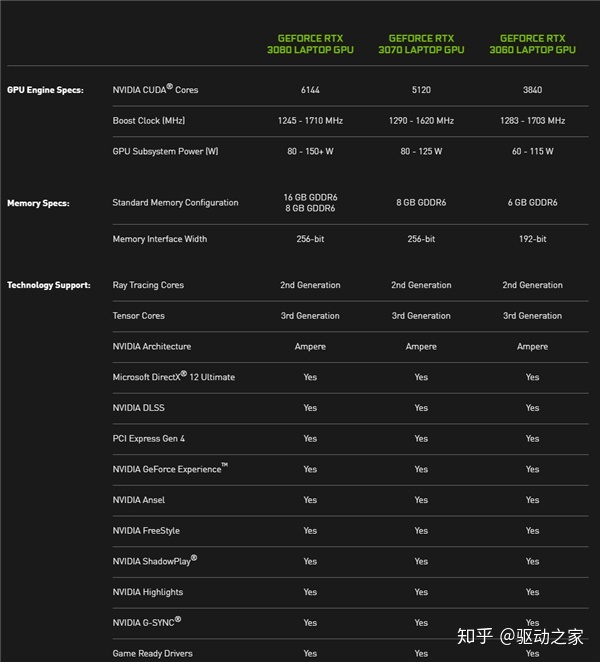Click the CUDA cores value 5120
Viewport: 600px width, 662px height.
[421, 90]
